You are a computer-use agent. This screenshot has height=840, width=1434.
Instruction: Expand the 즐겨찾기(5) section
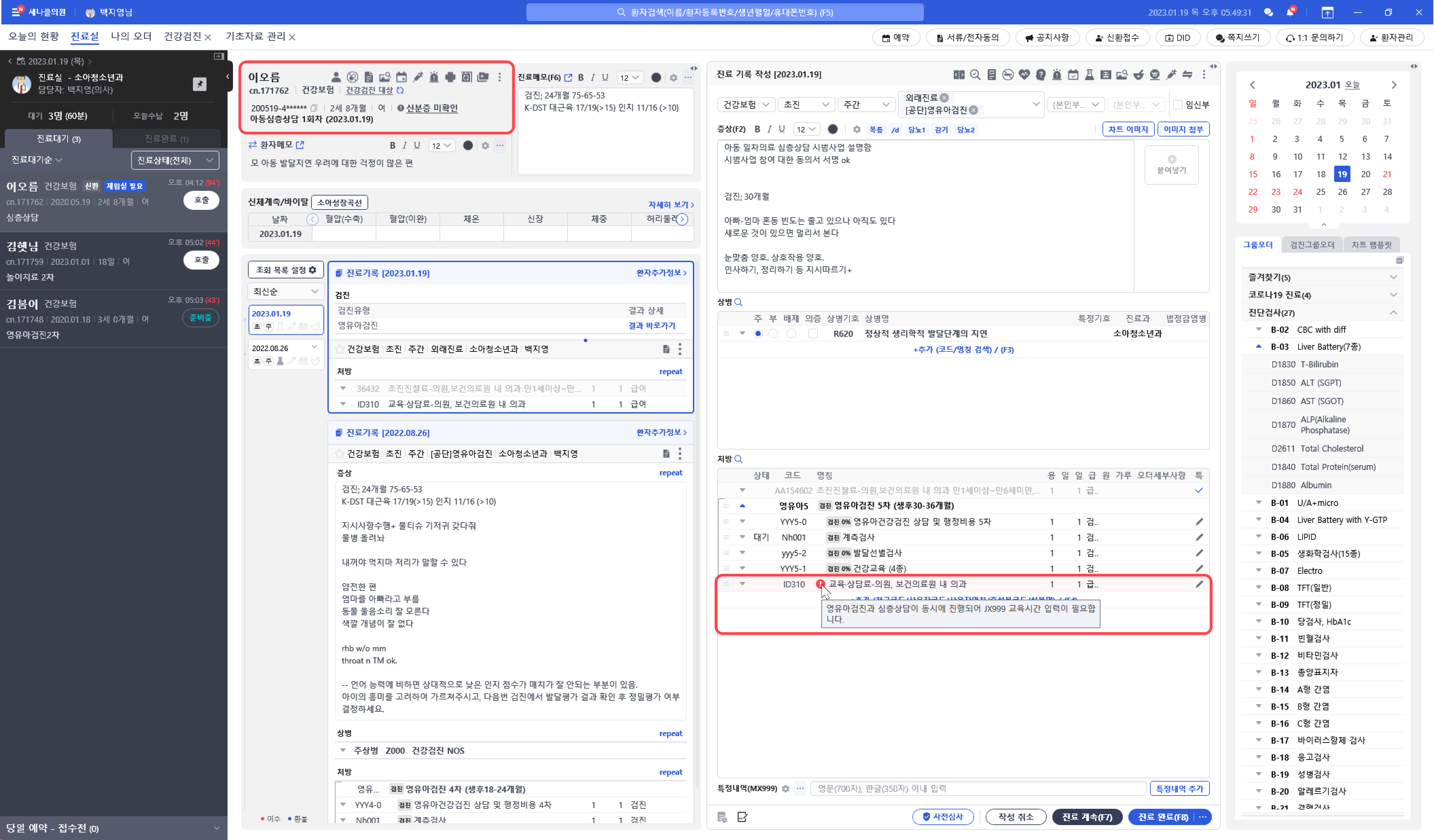pyautogui.click(x=1394, y=277)
